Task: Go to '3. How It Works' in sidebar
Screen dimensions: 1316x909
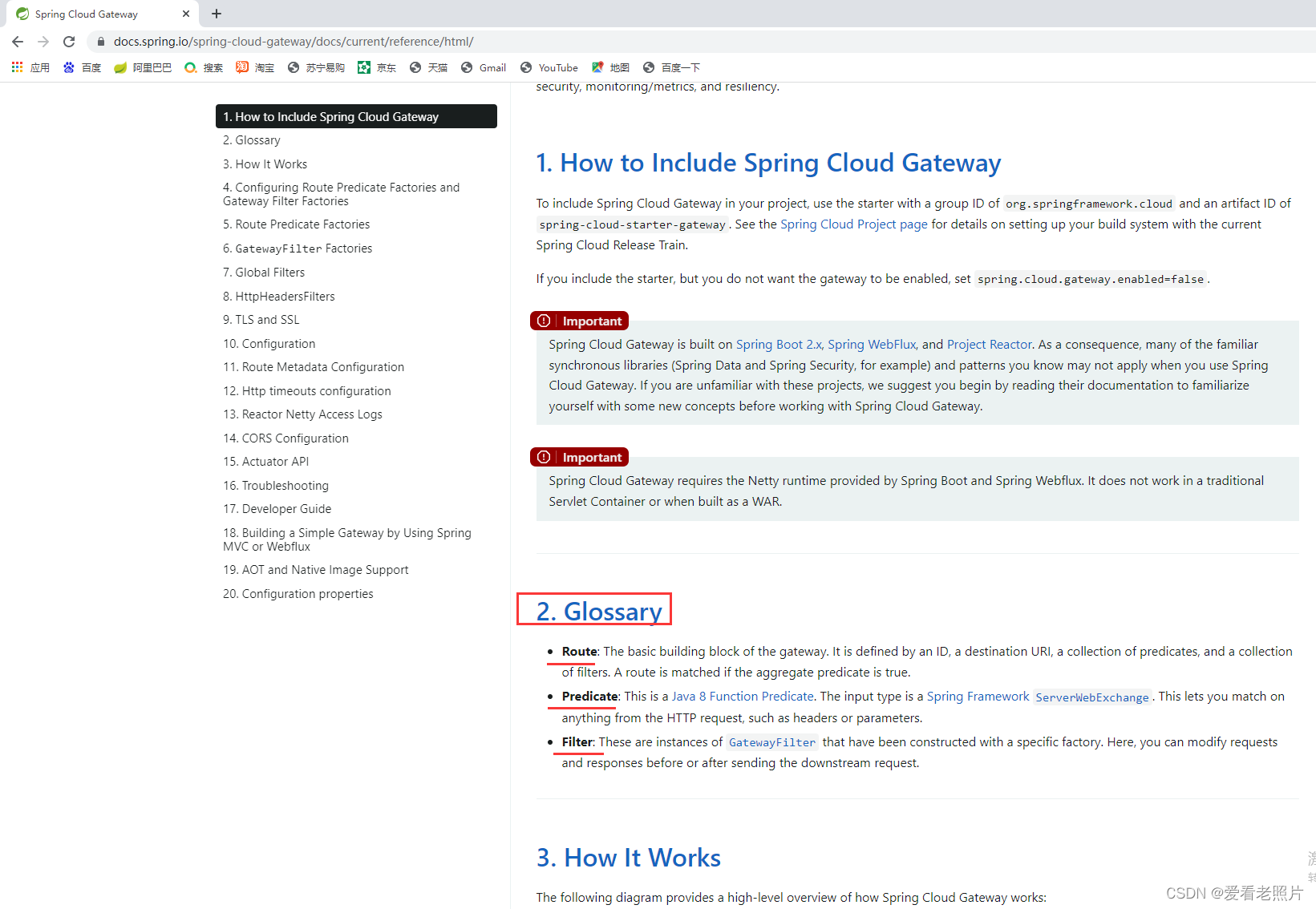Action: click(265, 164)
